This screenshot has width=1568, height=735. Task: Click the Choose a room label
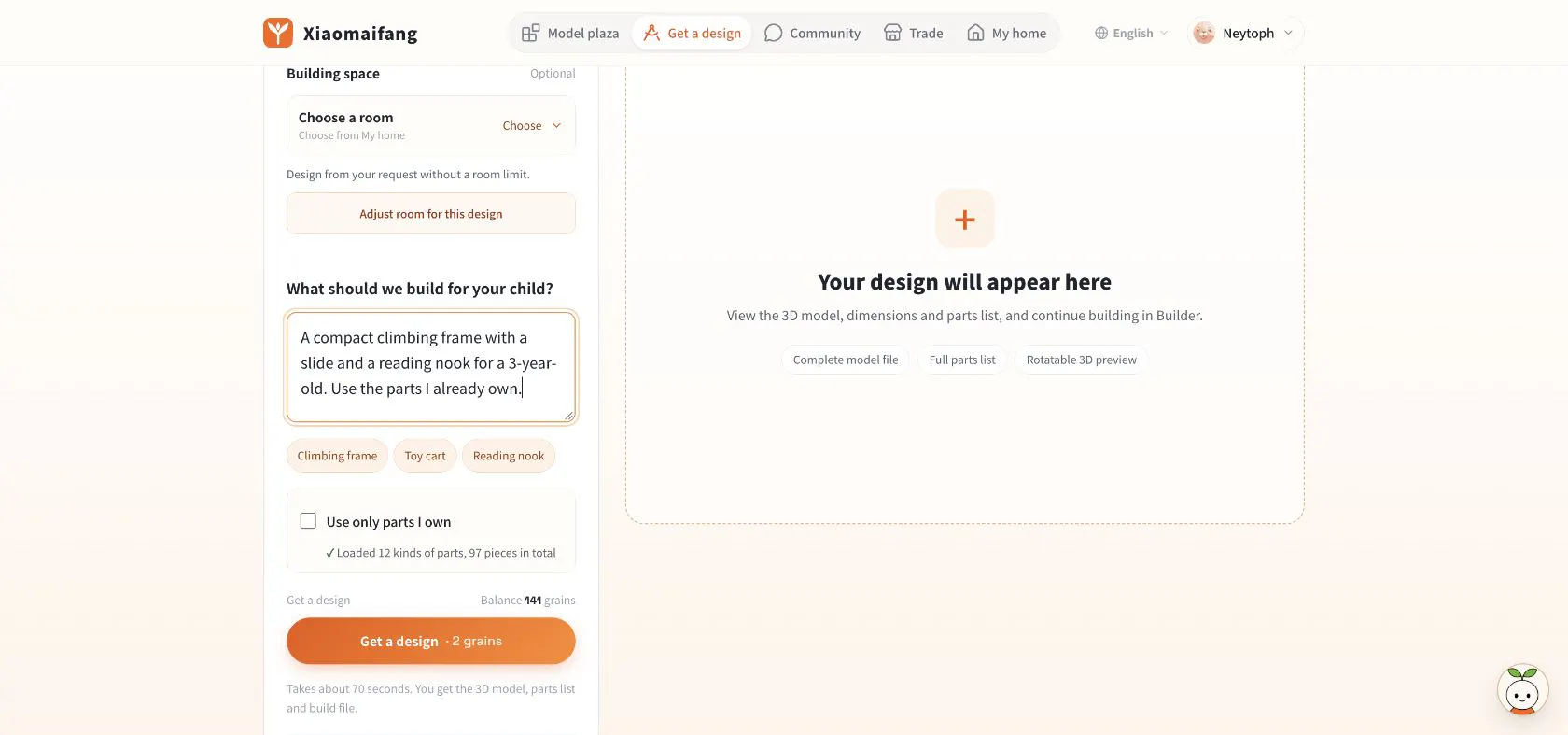(345, 118)
